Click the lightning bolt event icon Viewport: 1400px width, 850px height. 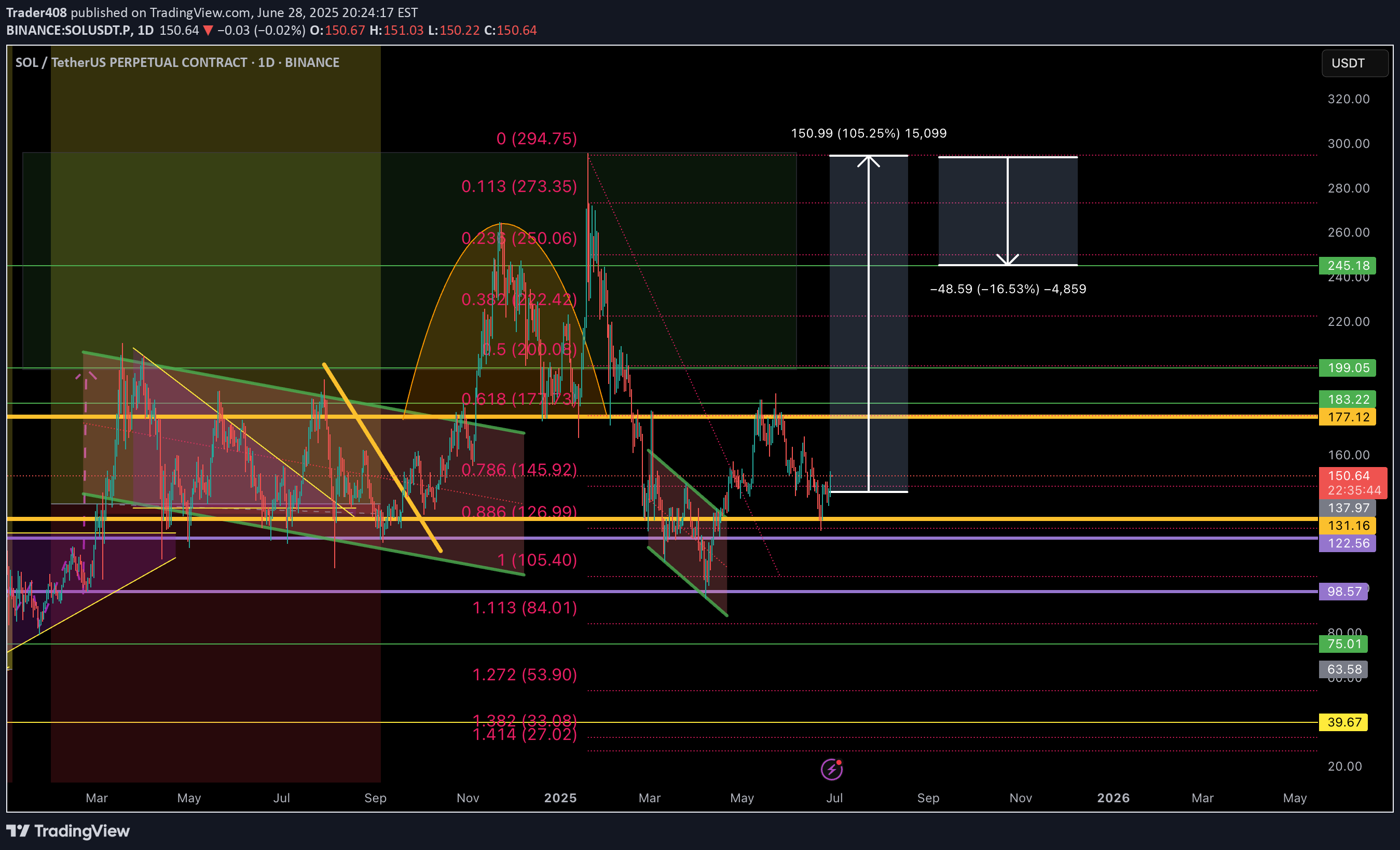click(832, 770)
